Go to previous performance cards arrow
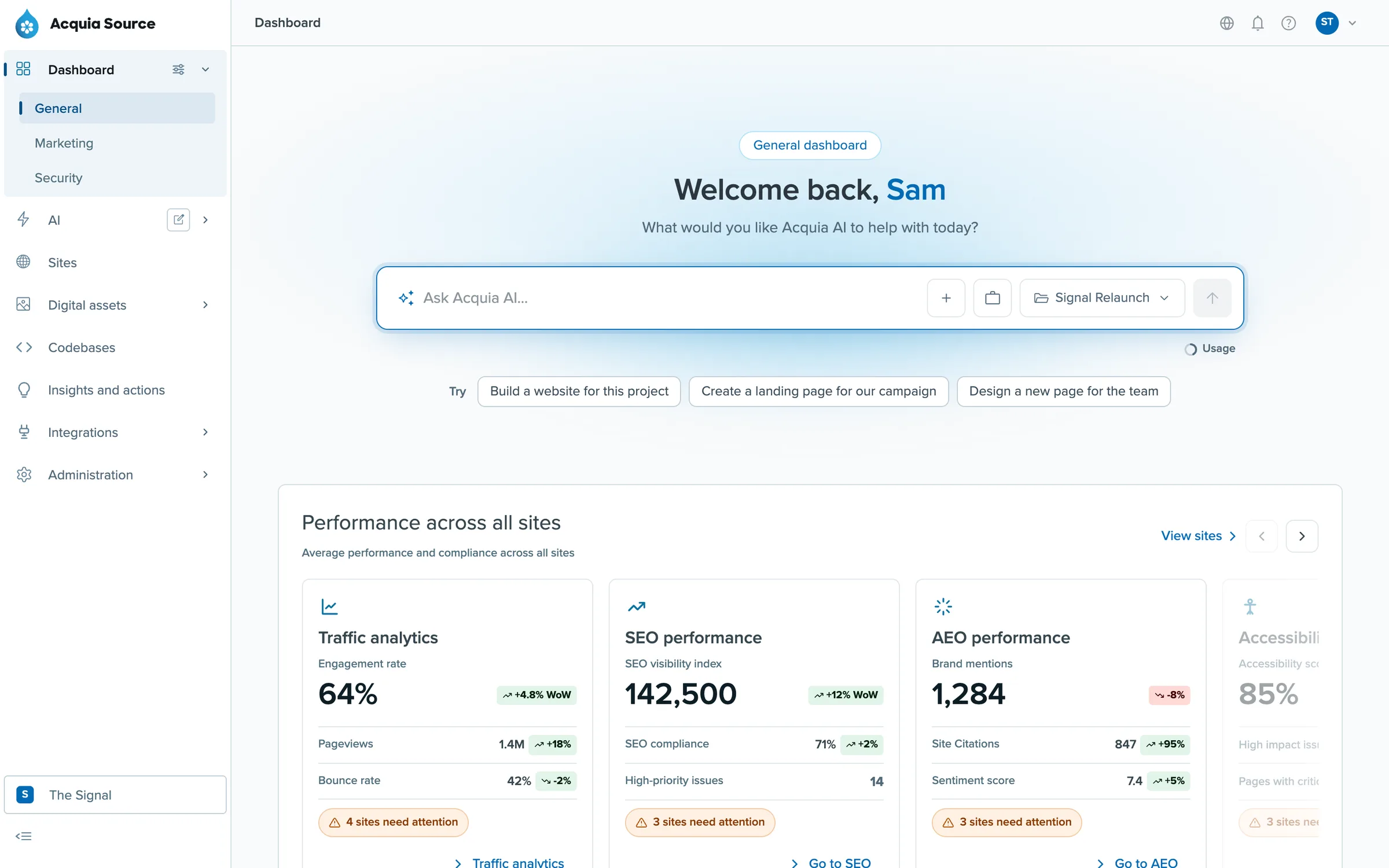 point(1262,536)
